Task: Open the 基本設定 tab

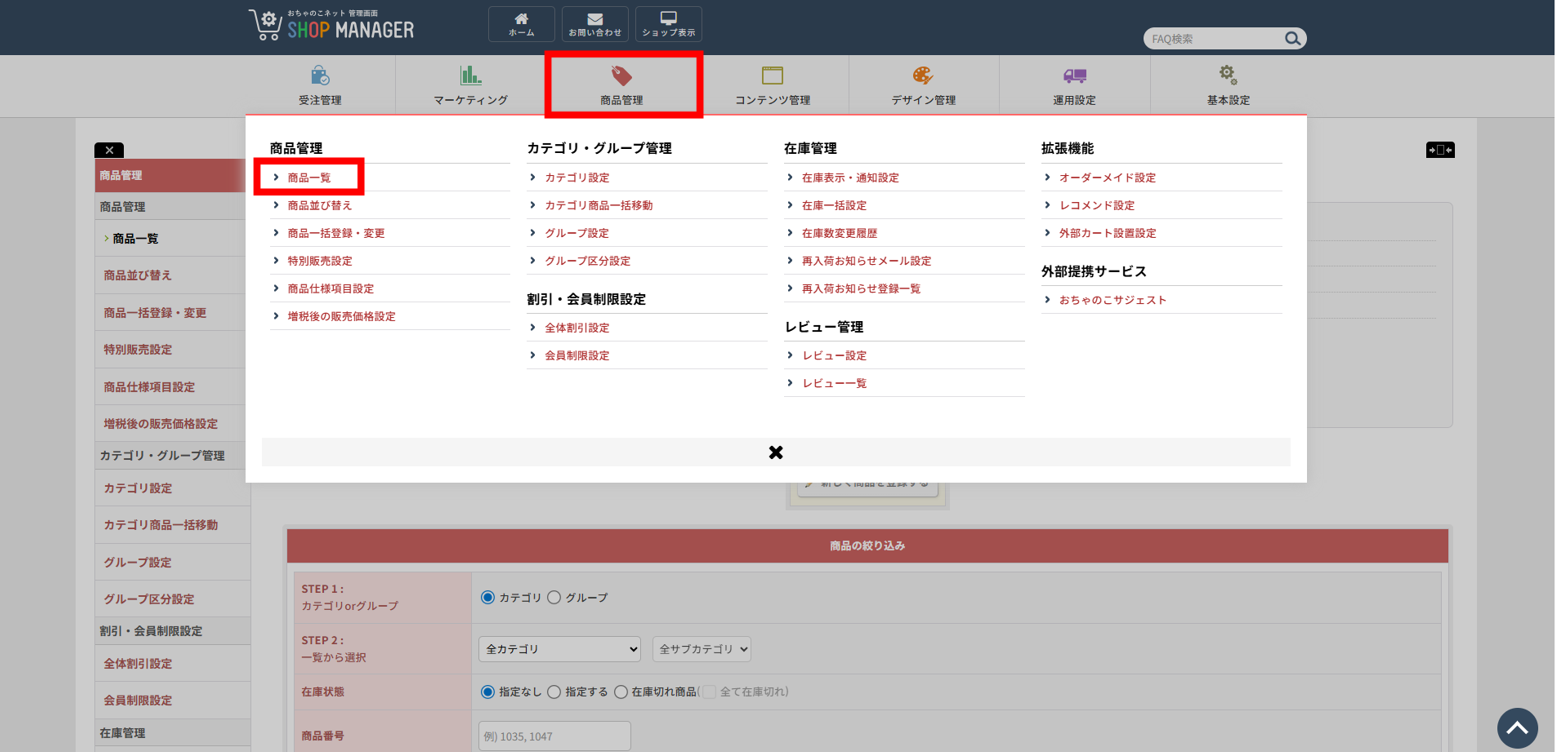Action: [1227, 85]
